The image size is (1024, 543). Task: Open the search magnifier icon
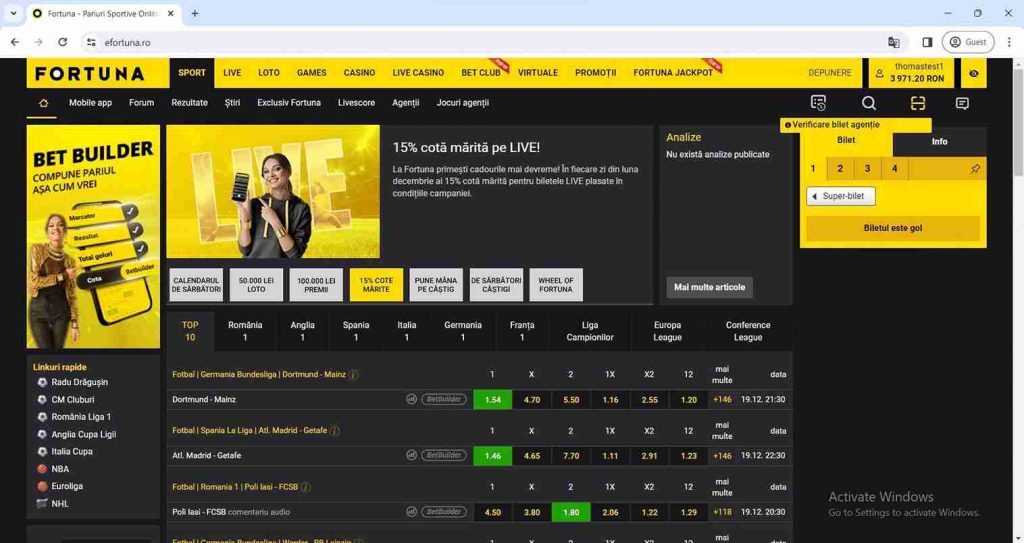click(869, 103)
